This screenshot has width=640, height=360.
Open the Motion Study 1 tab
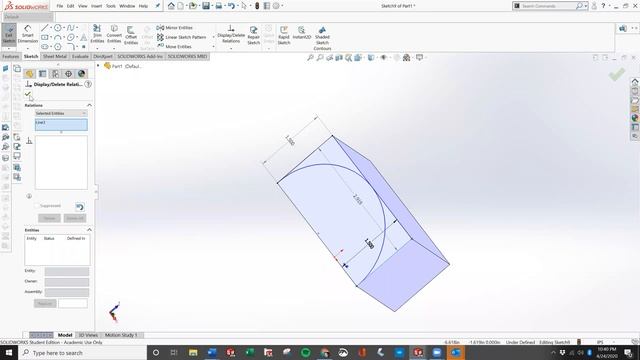(121, 335)
